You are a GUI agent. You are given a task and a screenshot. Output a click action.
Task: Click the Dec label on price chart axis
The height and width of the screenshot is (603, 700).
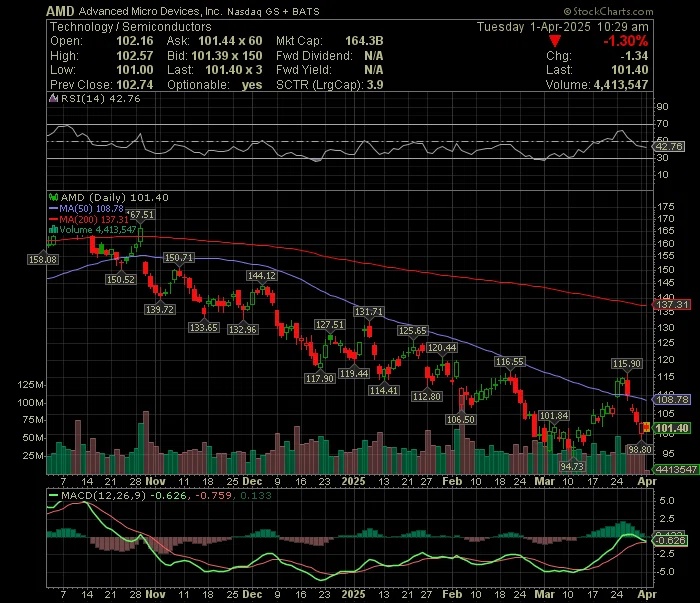[x=252, y=481]
